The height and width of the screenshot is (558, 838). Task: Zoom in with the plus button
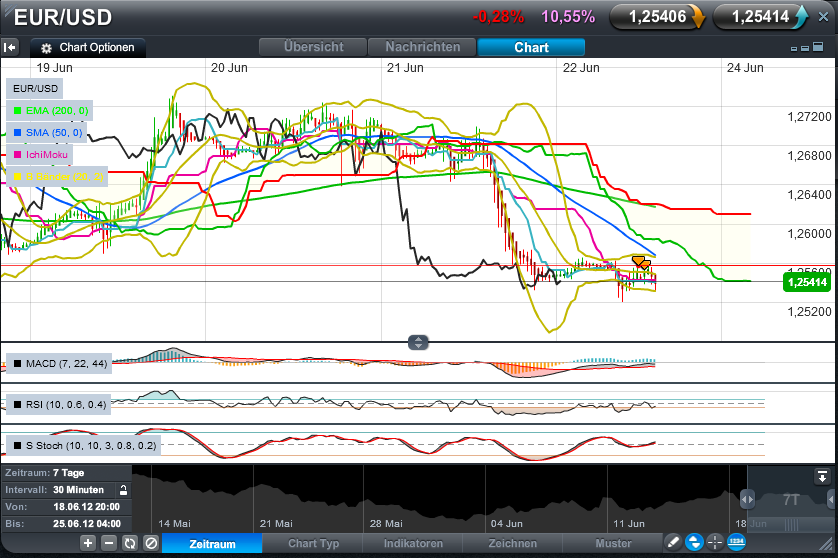88,544
